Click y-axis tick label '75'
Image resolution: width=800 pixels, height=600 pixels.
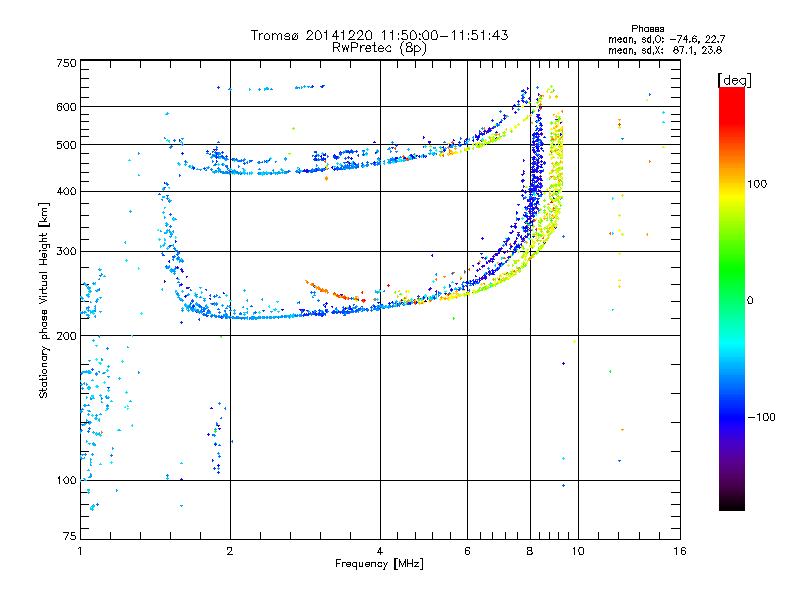[70, 536]
